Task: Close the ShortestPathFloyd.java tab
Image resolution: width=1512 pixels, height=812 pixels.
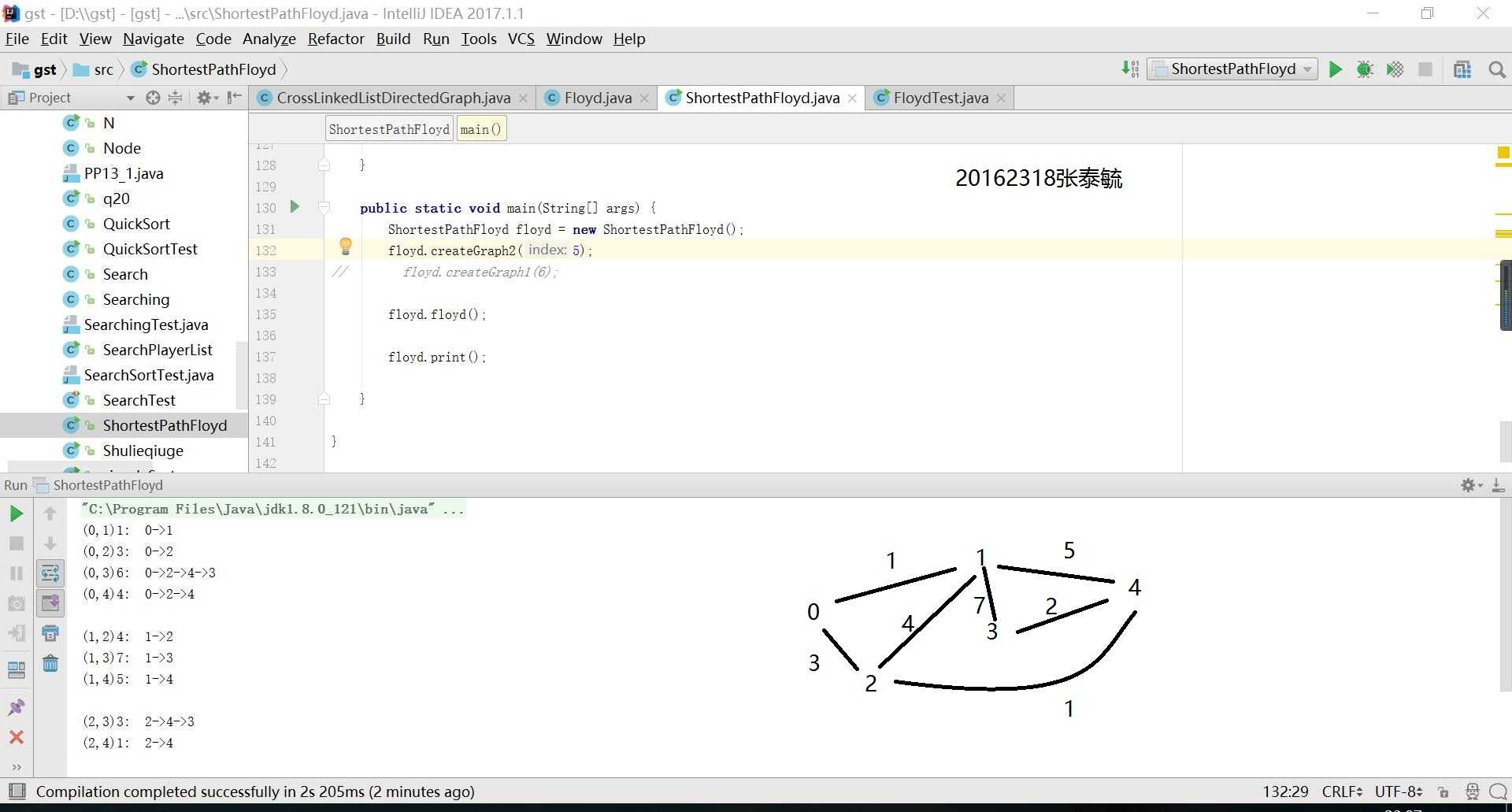Action: 852,98
